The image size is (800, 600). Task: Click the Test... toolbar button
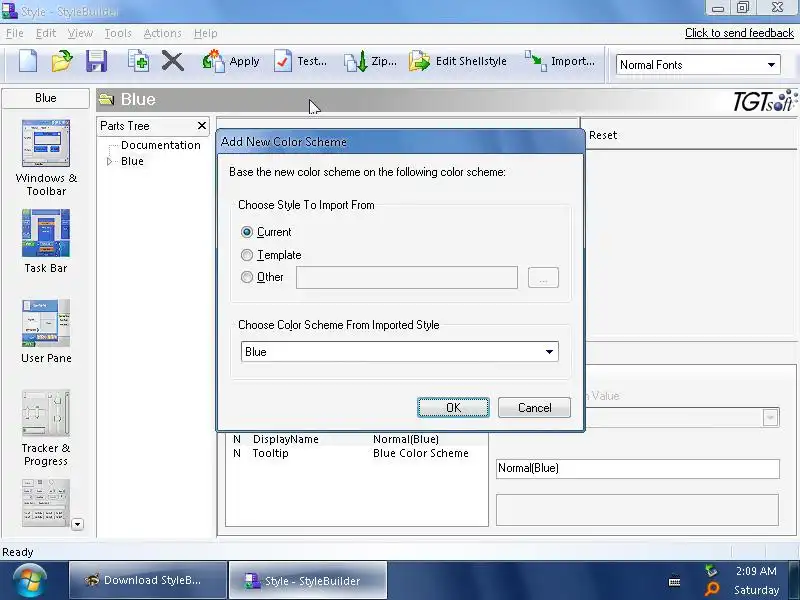coord(300,61)
